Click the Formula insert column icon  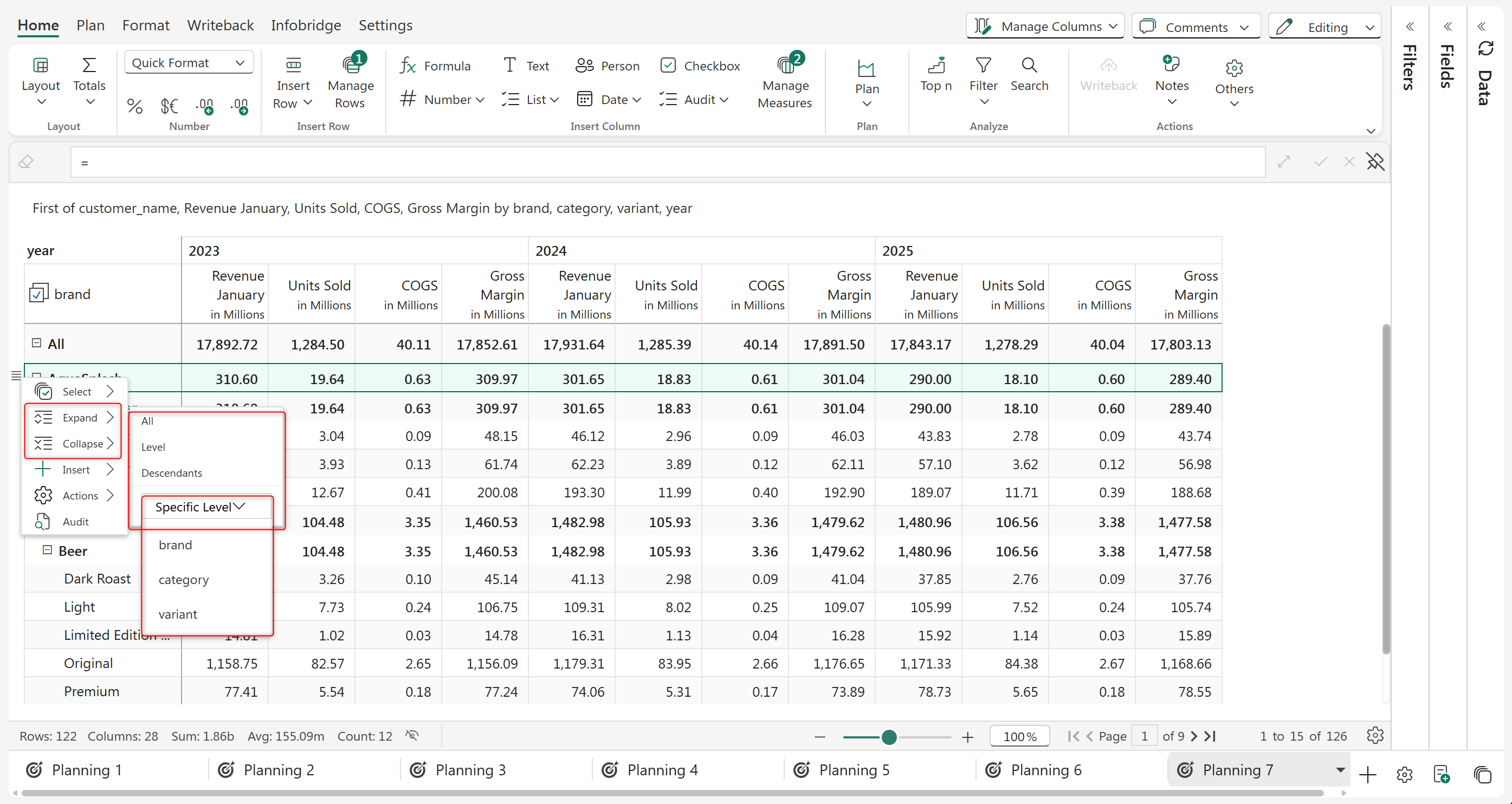(x=409, y=66)
